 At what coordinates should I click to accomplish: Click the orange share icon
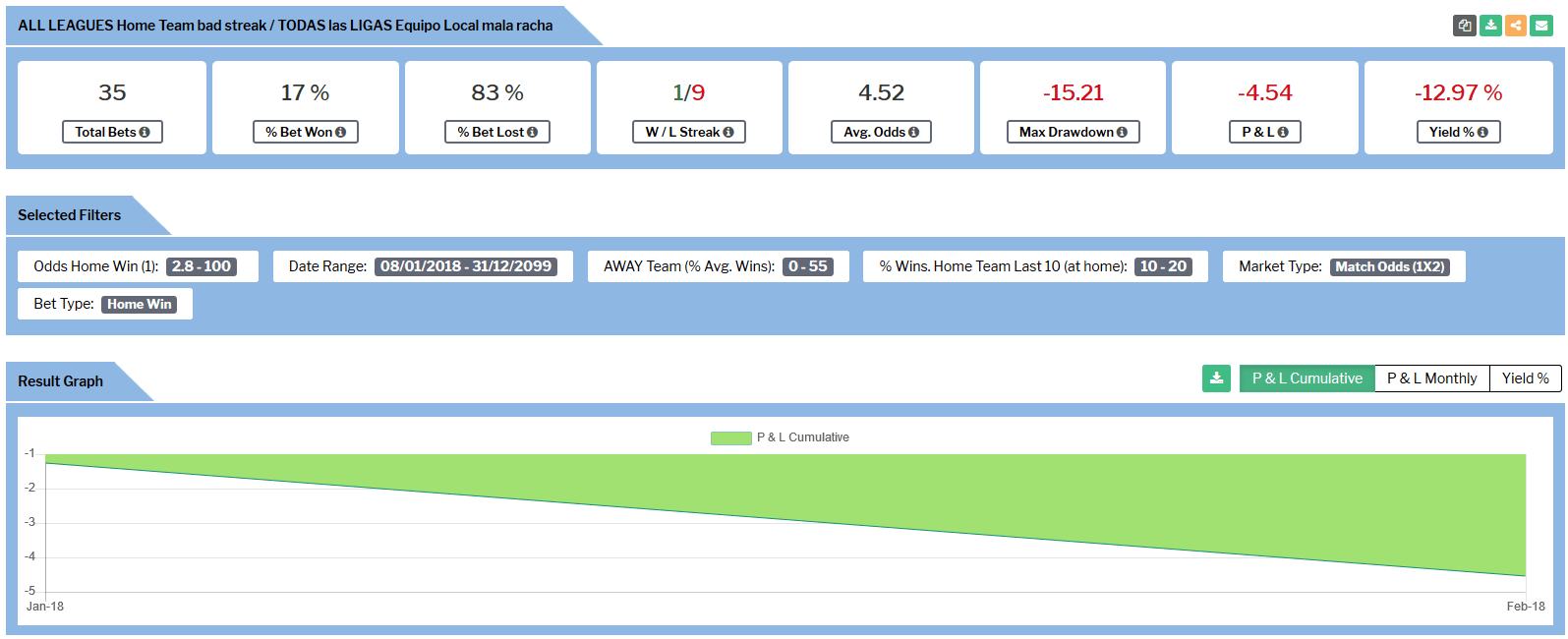pyautogui.click(x=1516, y=26)
